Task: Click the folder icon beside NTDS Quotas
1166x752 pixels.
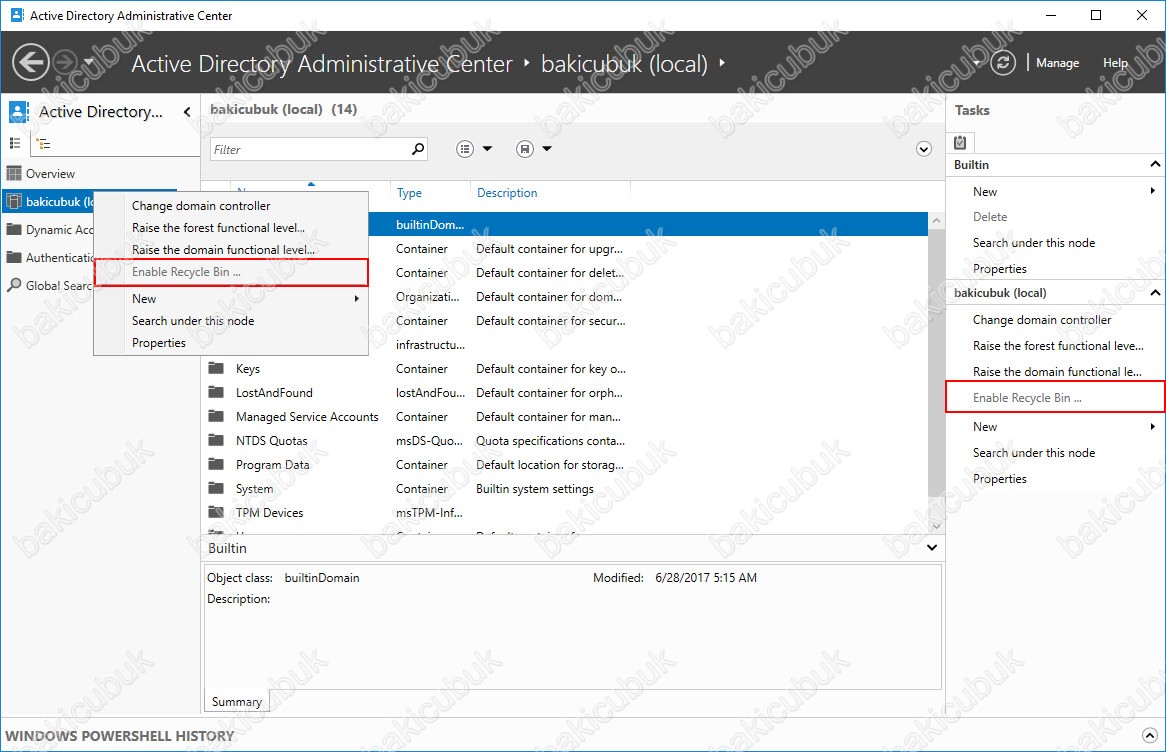Action: pos(216,440)
